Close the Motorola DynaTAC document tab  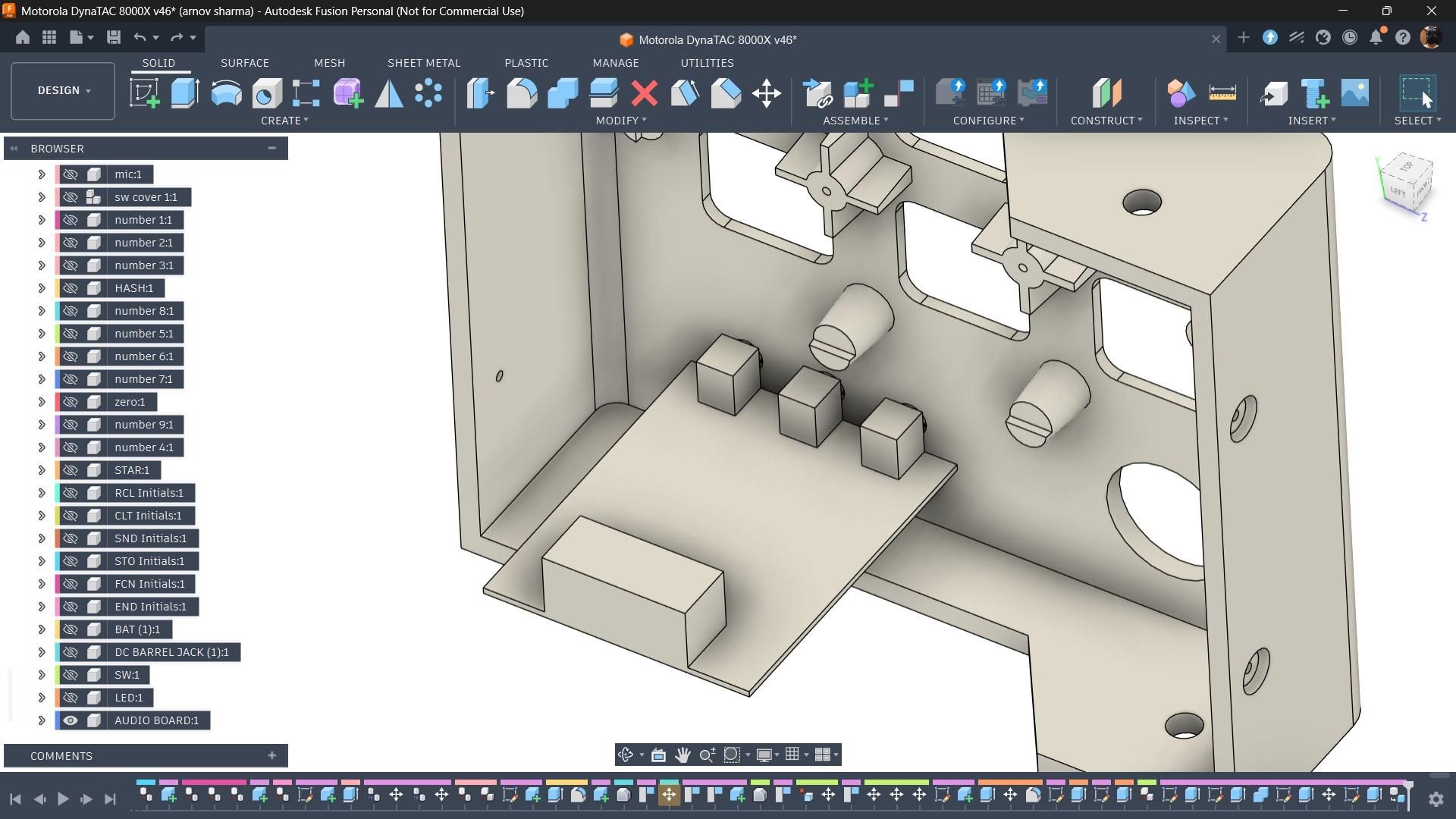click(1216, 39)
